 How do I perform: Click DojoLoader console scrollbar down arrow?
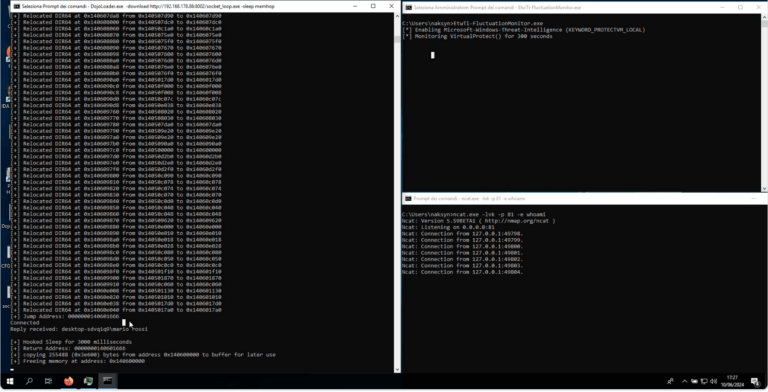click(397, 369)
